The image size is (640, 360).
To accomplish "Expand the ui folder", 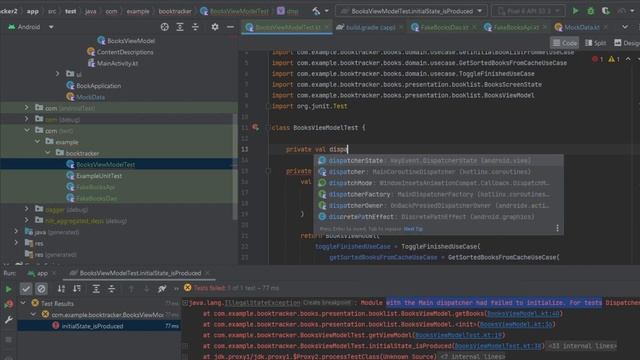I will pos(58,74).
